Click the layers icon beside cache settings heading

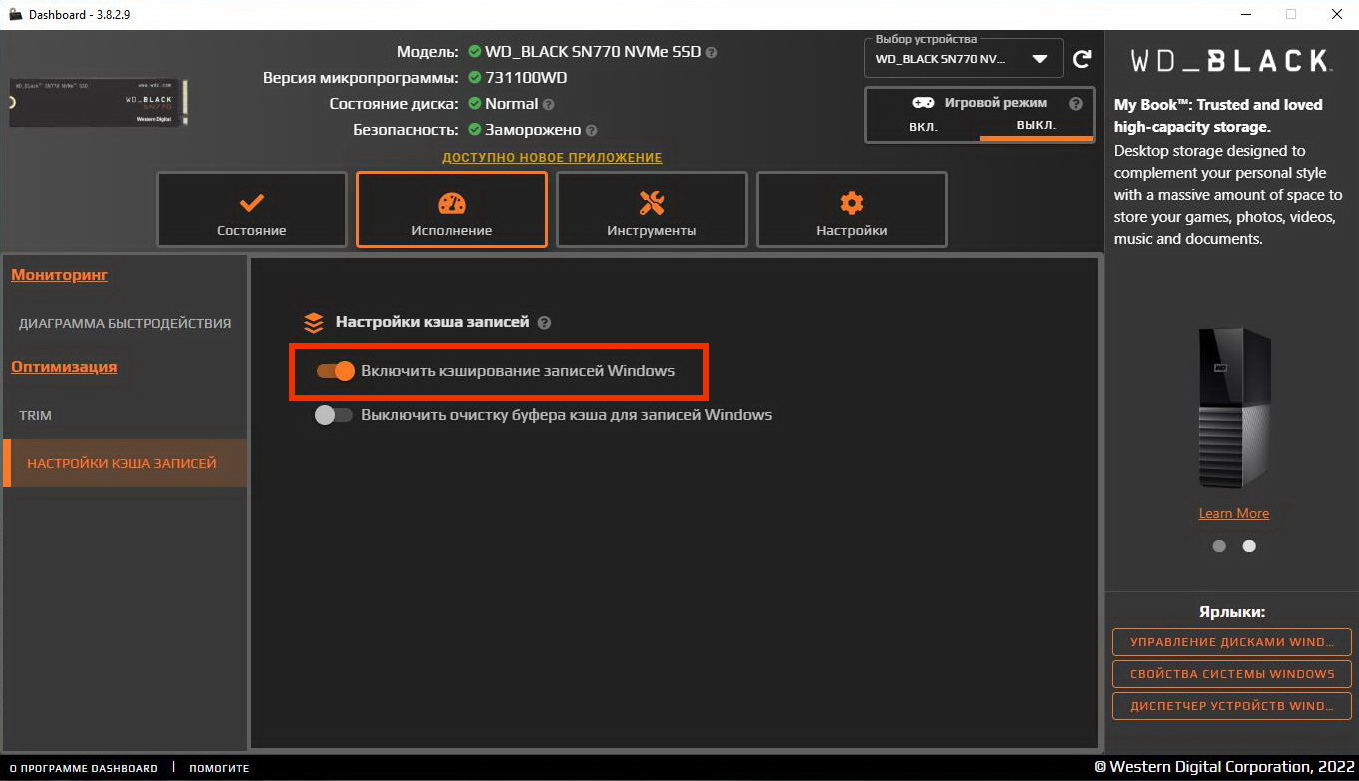[x=314, y=322]
